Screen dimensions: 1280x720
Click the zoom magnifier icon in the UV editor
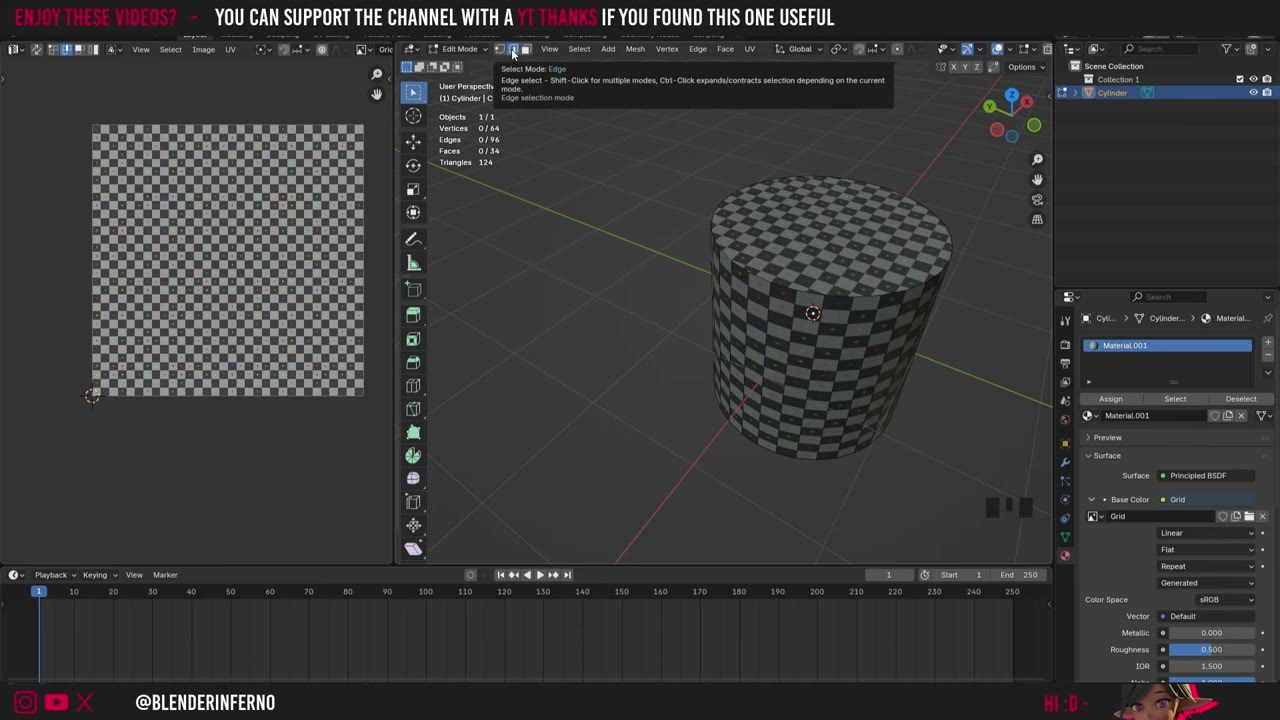coord(377,75)
